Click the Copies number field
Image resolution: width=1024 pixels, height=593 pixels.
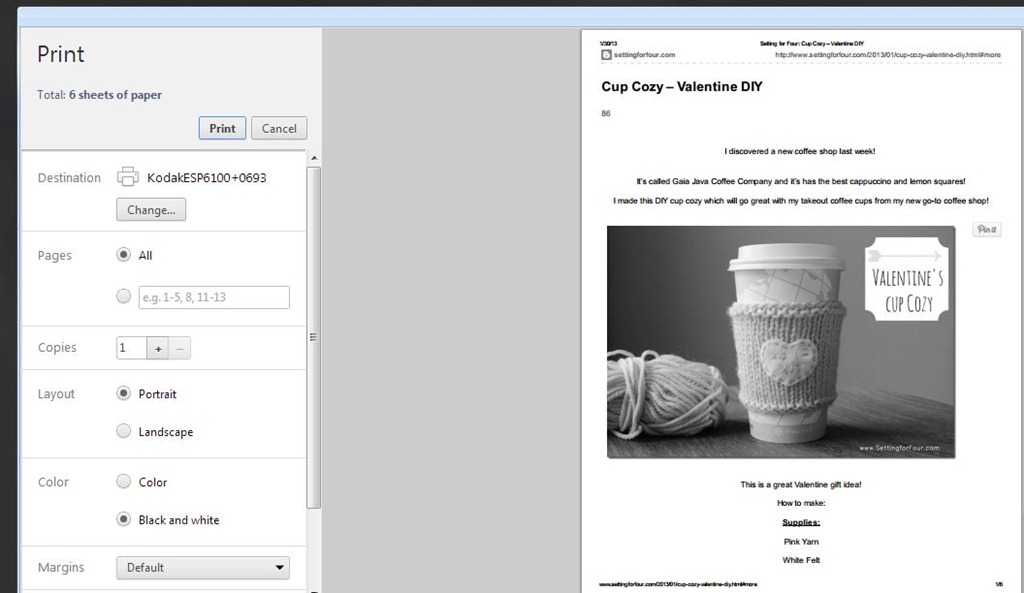pyautogui.click(x=131, y=347)
